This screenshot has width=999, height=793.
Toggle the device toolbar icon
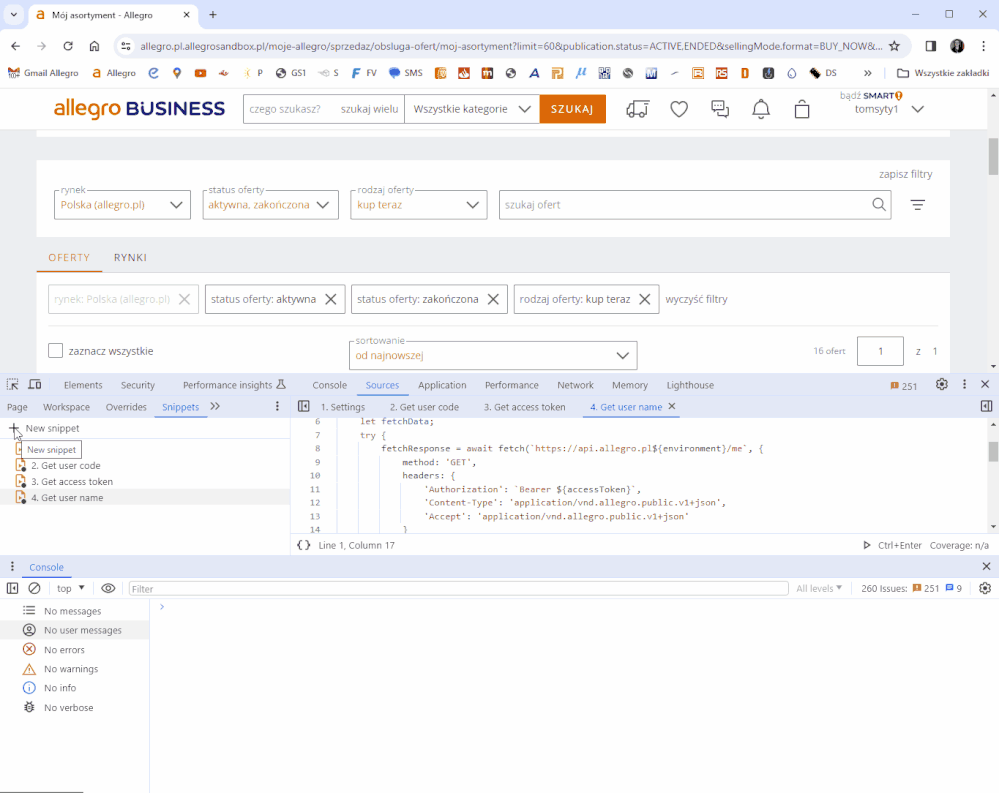click(x=35, y=385)
